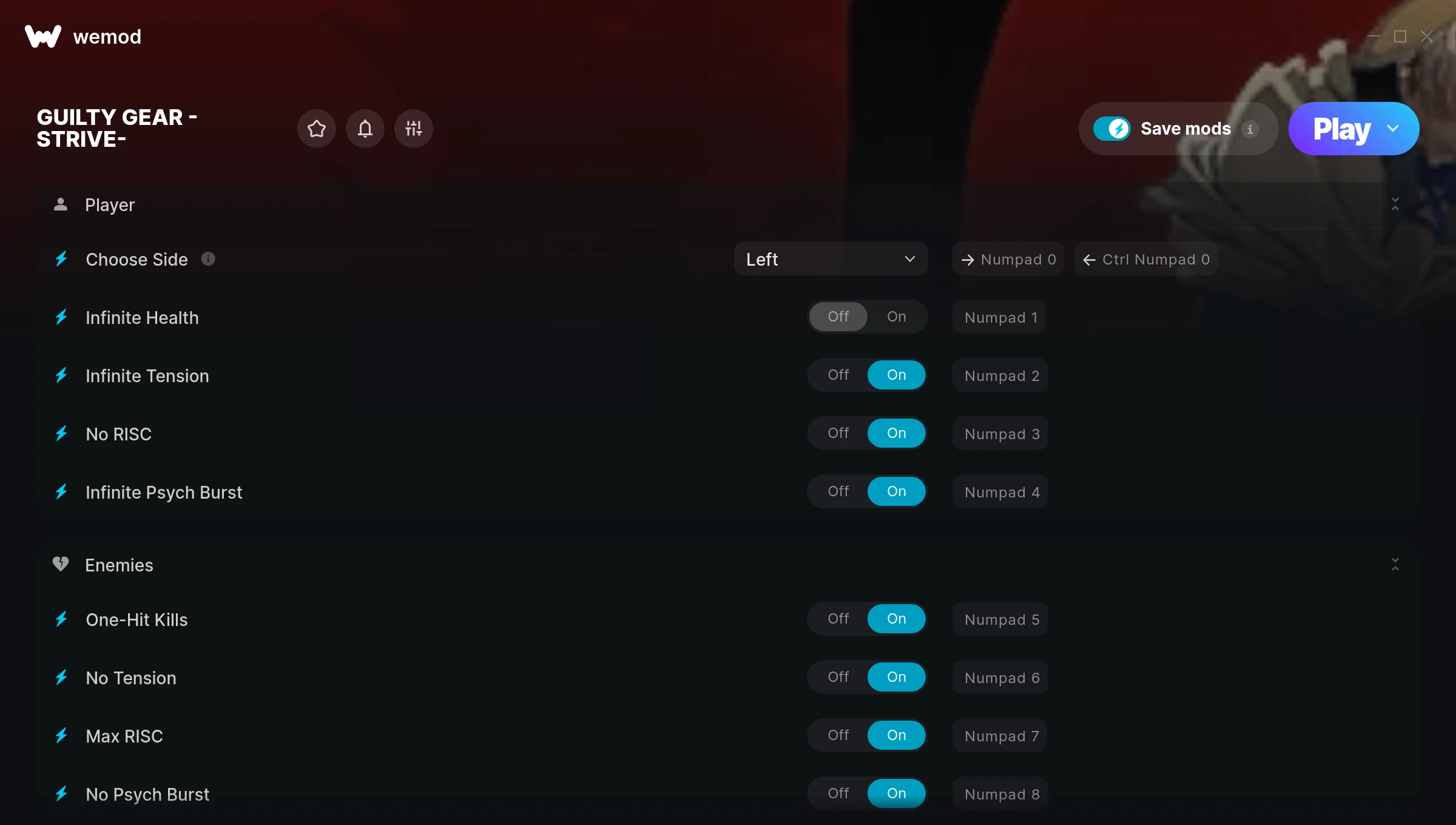The height and width of the screenshot is (825, 1456).
Task: Switch One-Hit Kills to Off
Action: click(x=838, y=619)
